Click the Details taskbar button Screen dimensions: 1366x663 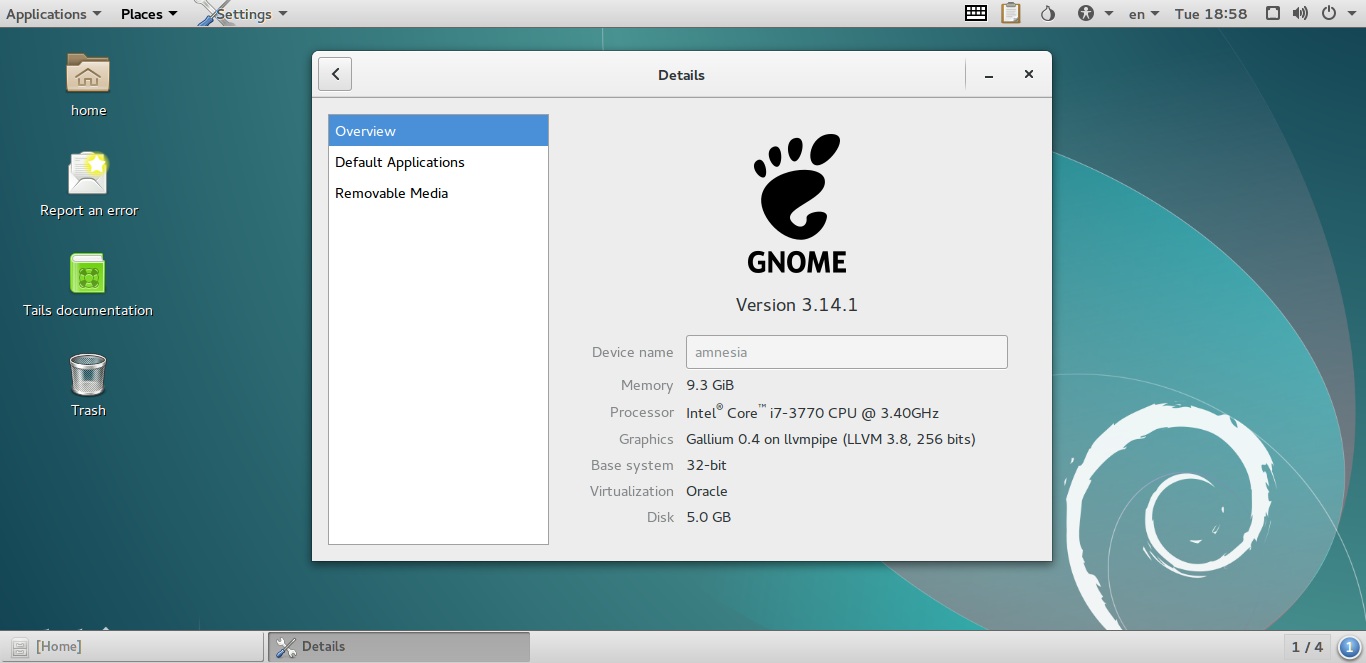point(398,647)
